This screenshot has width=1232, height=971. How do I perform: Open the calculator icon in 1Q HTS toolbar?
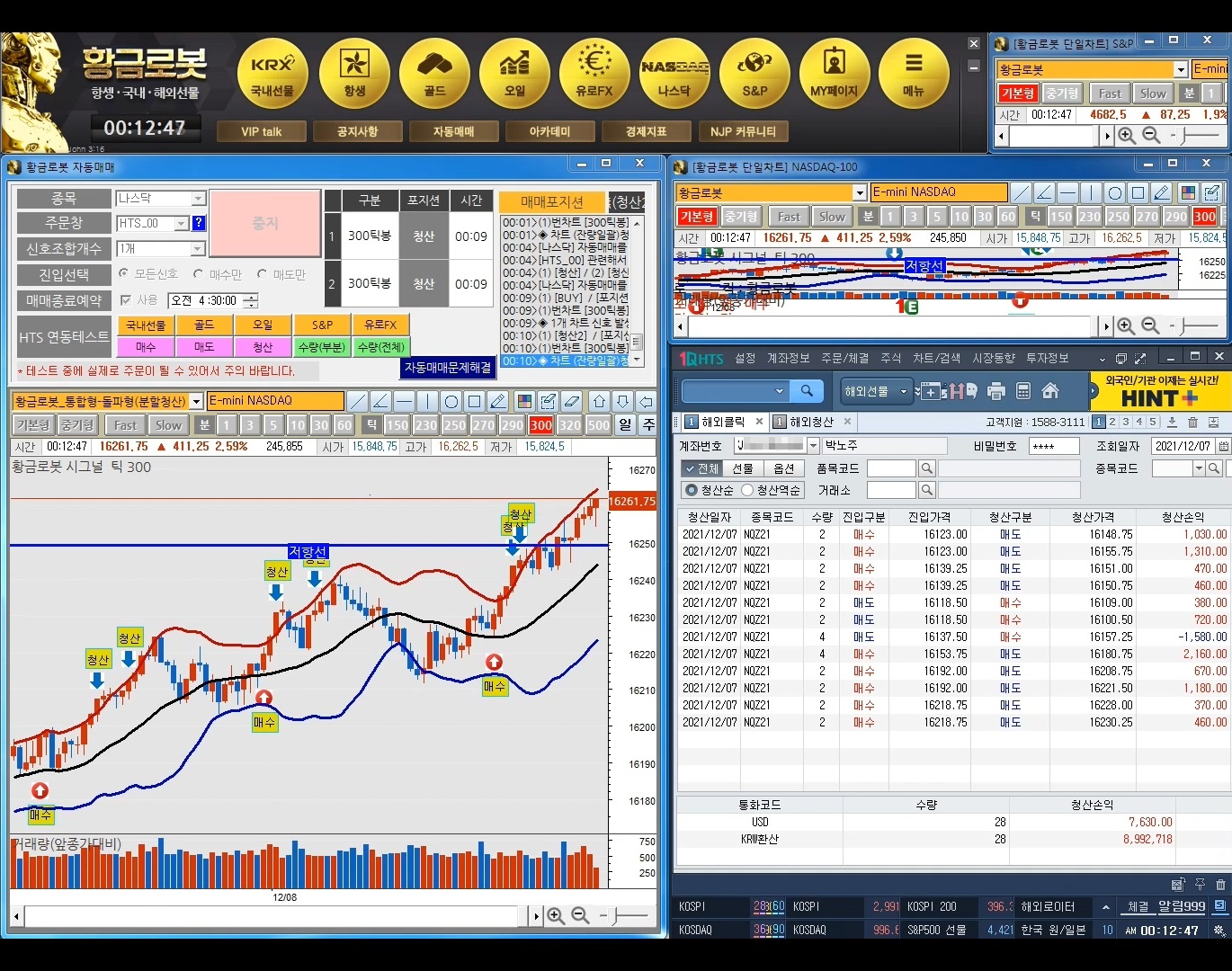click(x=1022, y=391)
